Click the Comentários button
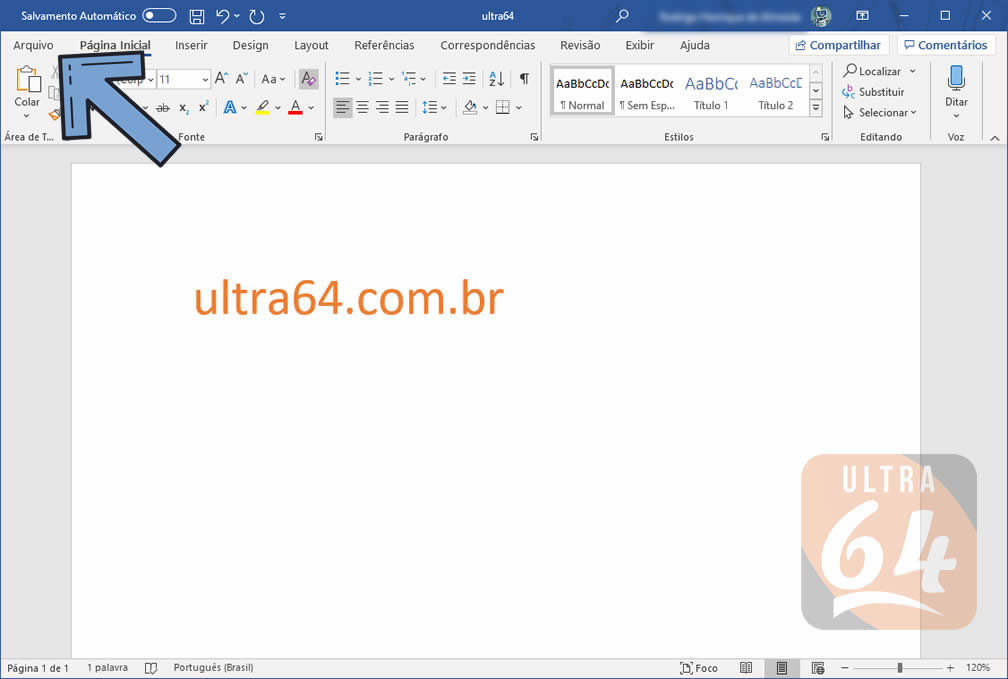Screen dimensions: 1008x679 coord(946,45)
